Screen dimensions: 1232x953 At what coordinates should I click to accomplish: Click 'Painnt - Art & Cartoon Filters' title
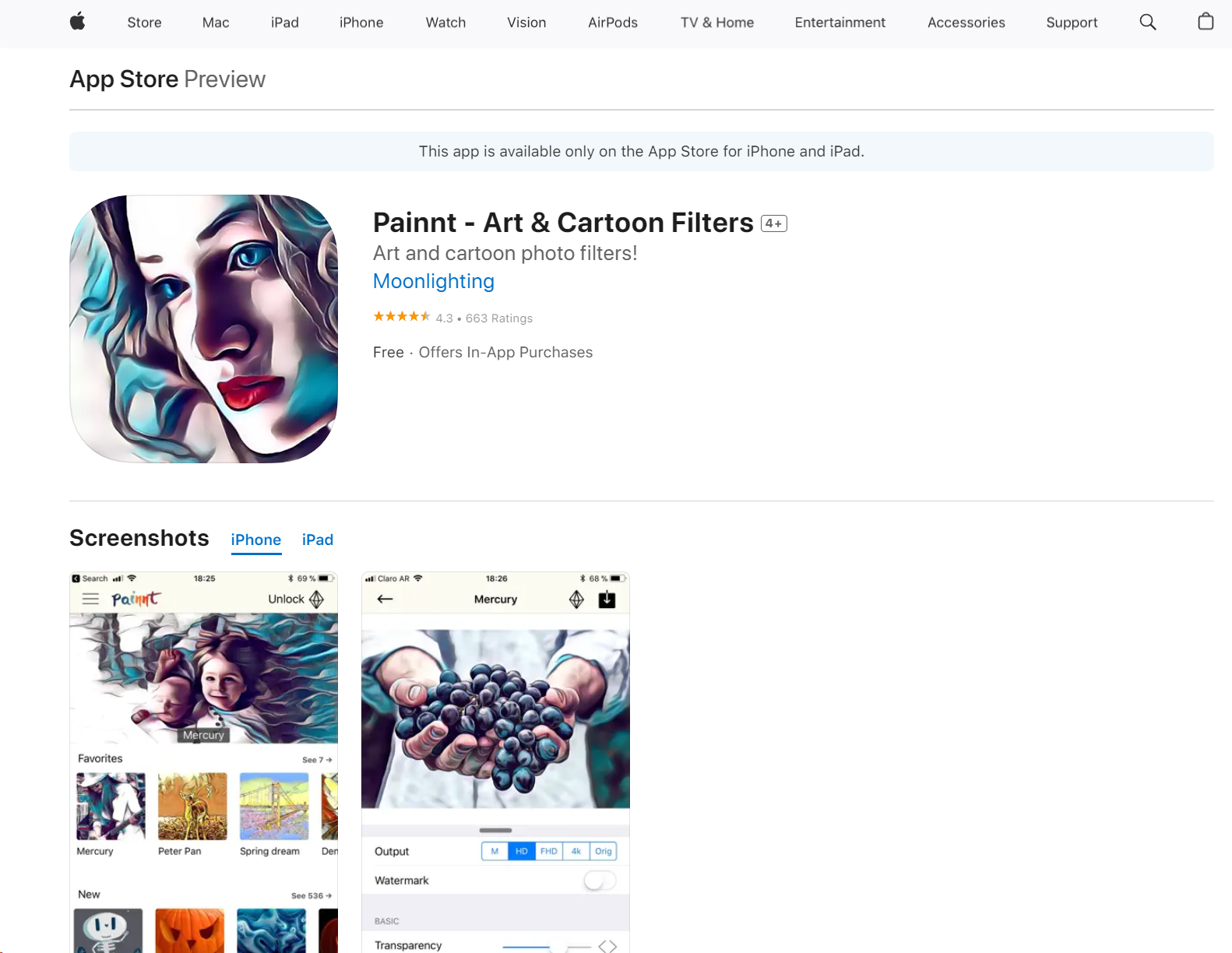point(563,223)
